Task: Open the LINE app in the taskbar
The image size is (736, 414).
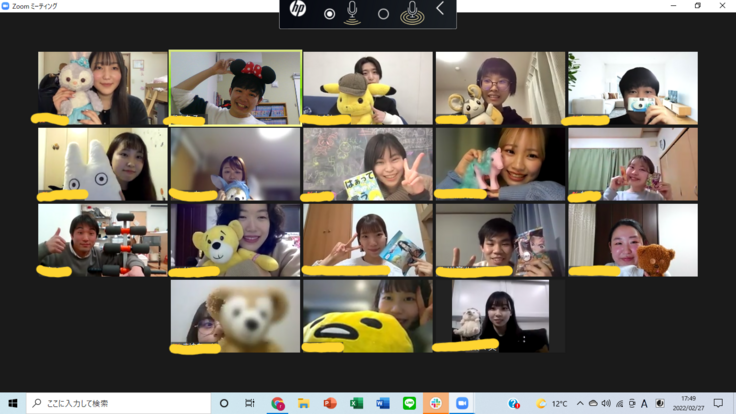Action: point(409,403)
